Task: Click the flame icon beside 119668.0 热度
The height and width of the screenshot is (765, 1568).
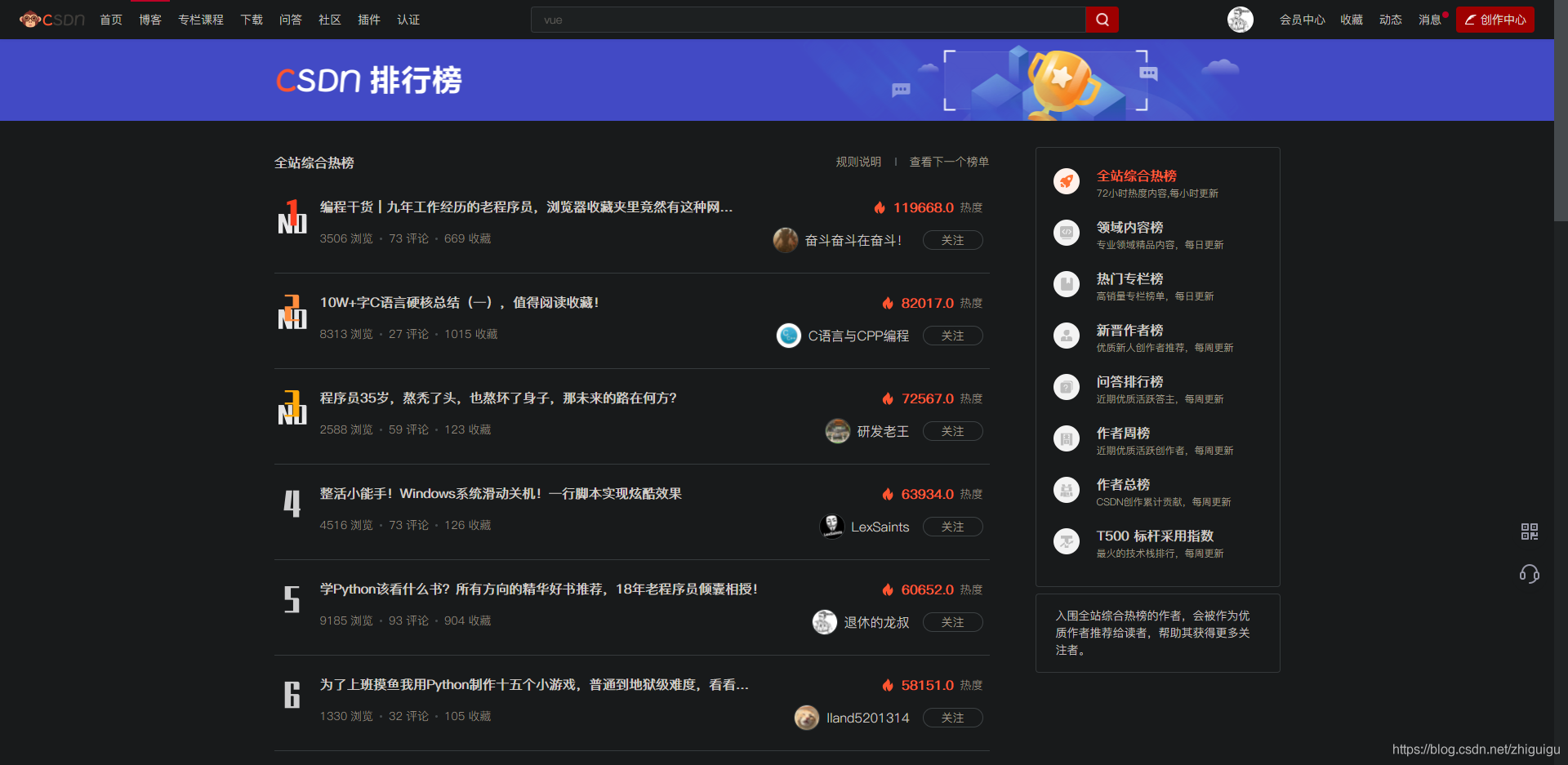Action: click(880, 207)
